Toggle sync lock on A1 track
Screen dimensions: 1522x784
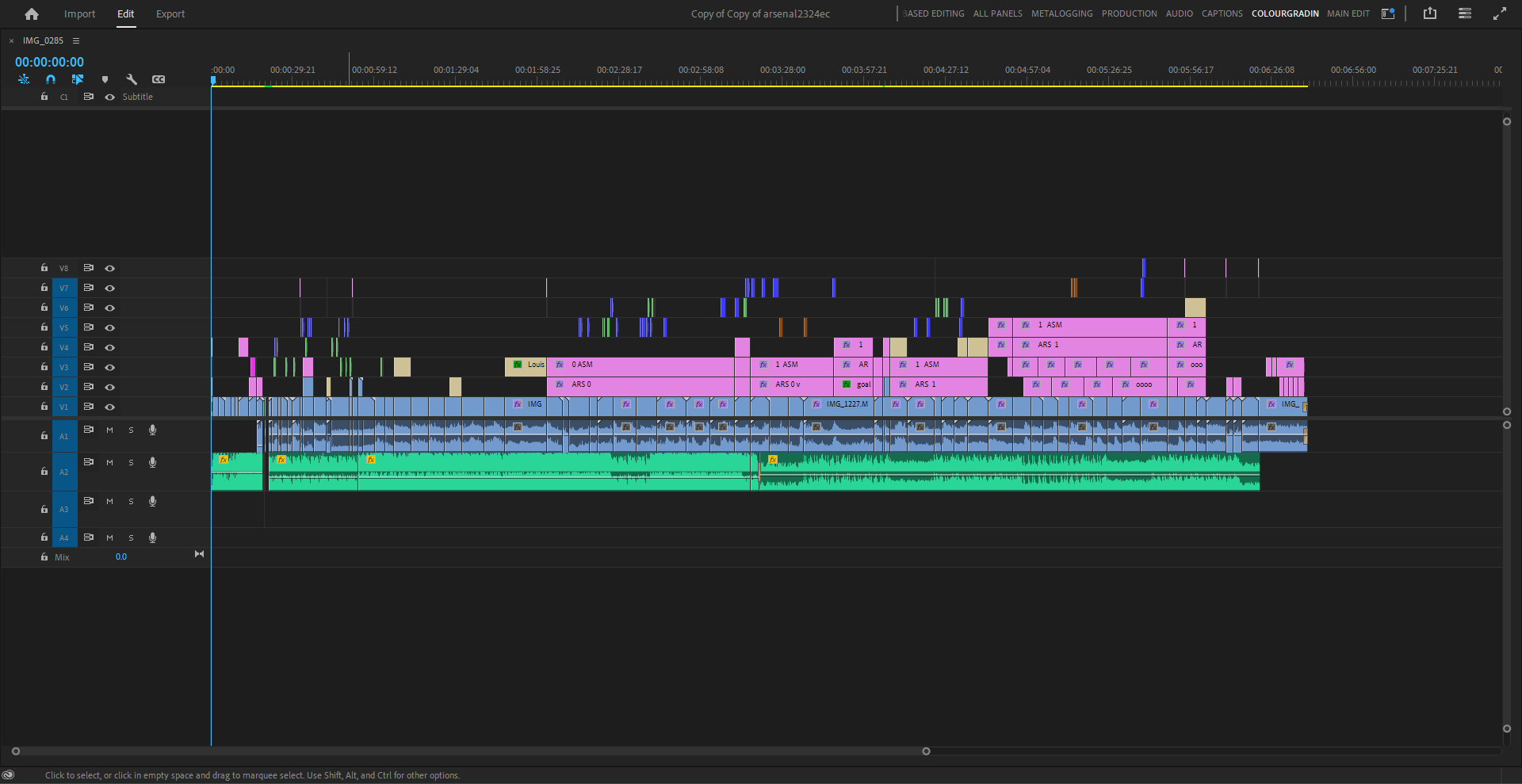tap(89, 430)
